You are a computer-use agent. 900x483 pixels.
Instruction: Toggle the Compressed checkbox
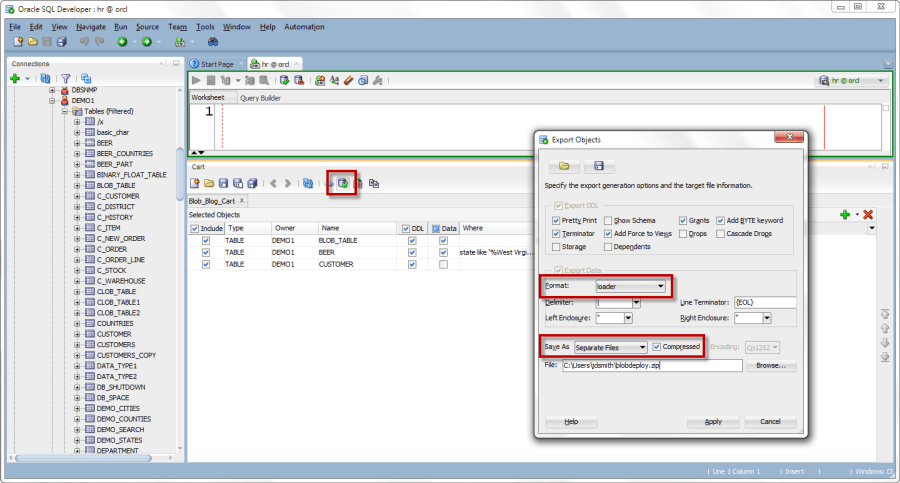click(x=657, y=347)
